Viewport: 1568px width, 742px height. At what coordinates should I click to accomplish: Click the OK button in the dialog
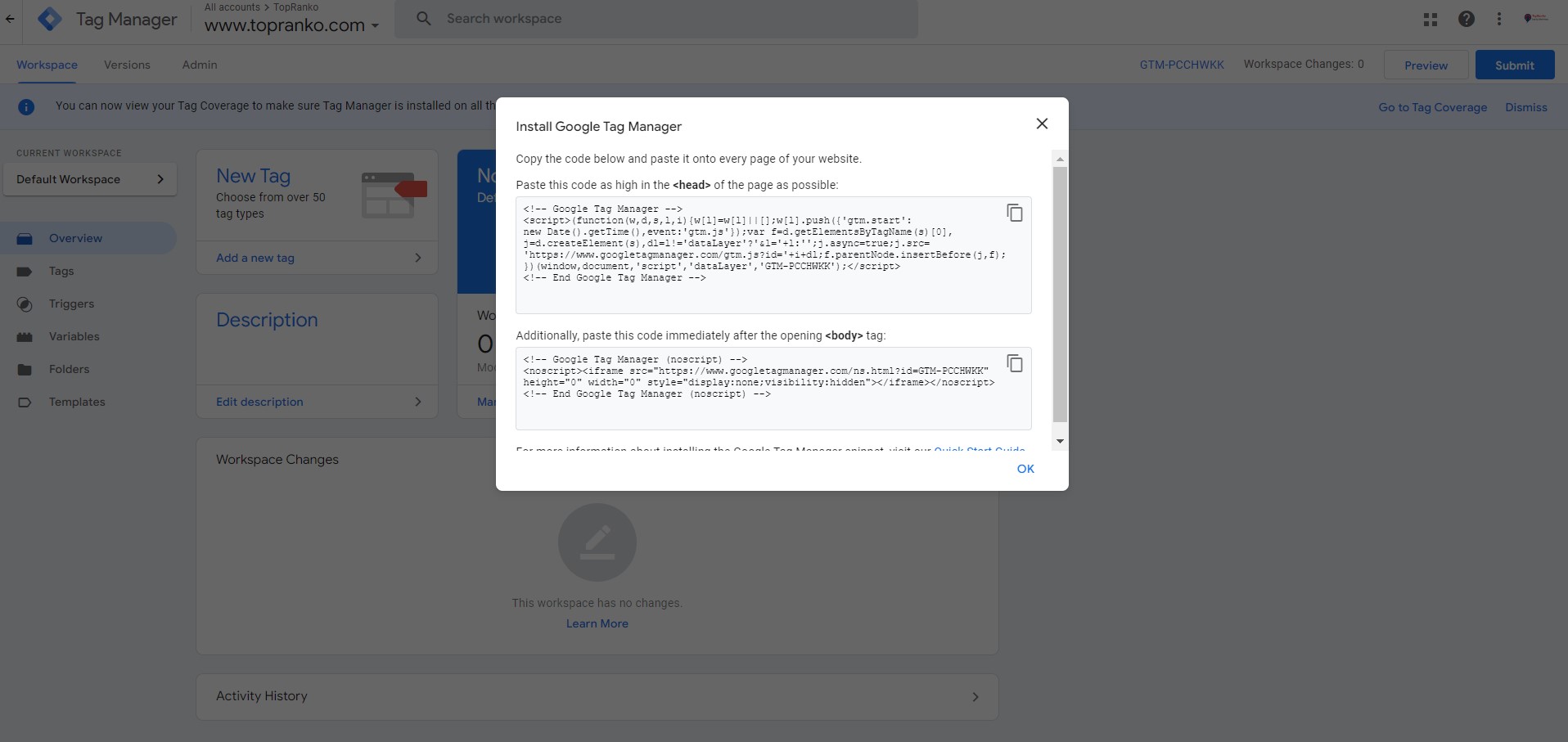(1025, 469)
